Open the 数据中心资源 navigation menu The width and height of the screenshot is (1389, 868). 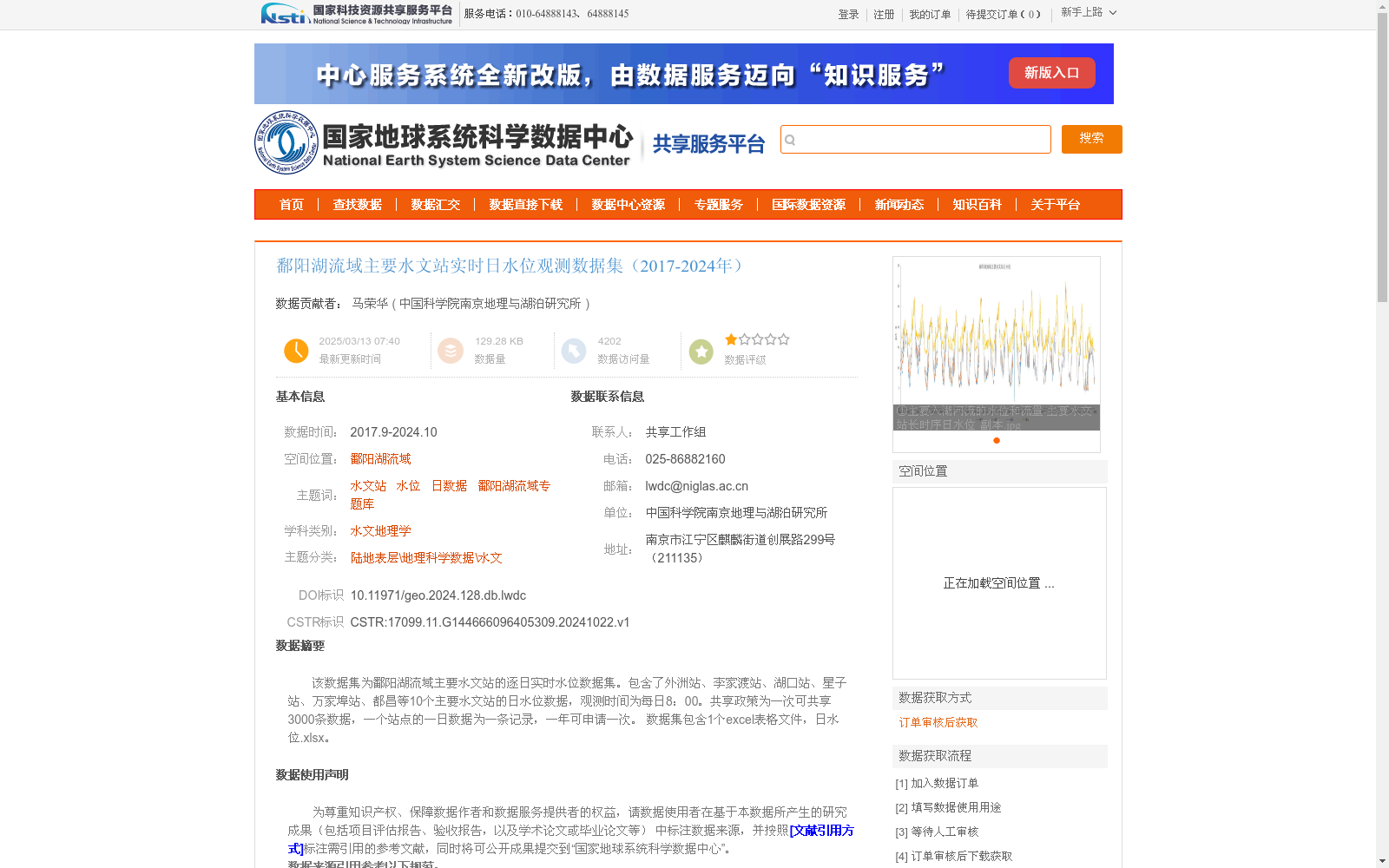[628, 205]
